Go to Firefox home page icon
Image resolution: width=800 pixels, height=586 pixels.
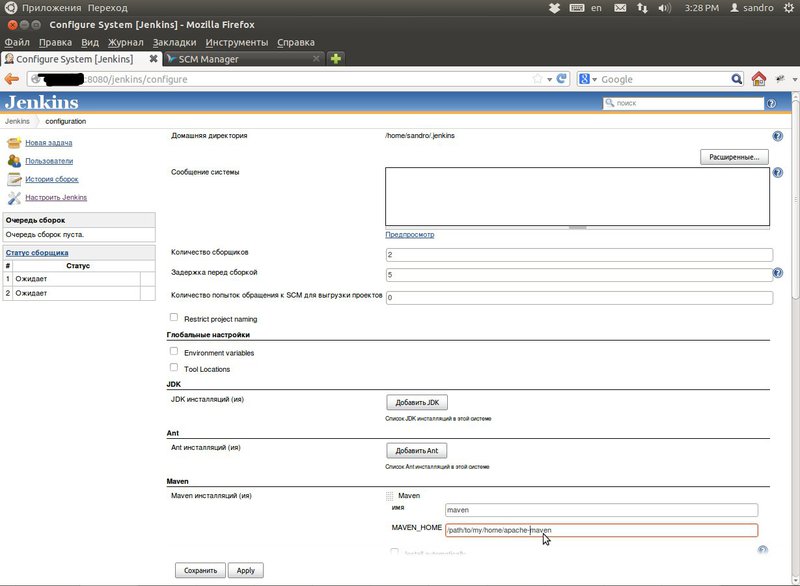(759, 79)
